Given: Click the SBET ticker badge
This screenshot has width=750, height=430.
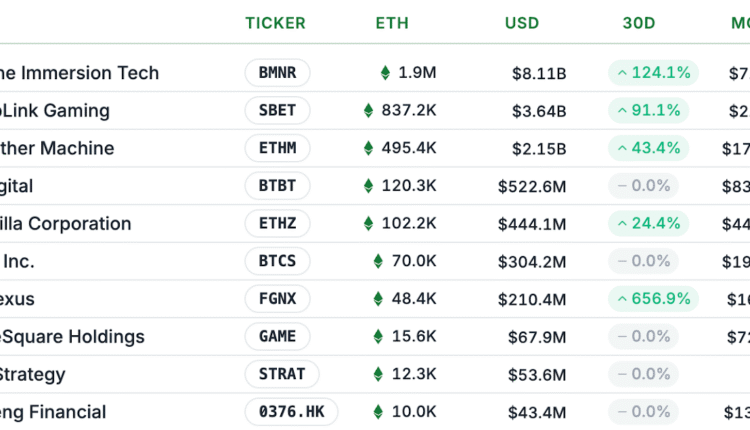Looking at the screenshot, I should click(277, 111).
